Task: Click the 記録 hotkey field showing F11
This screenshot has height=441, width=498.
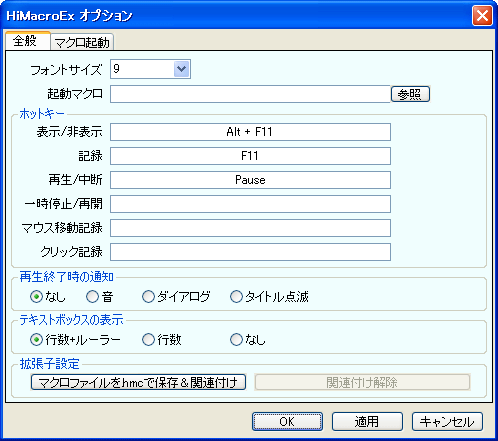Action: click(x=250, y=156)
